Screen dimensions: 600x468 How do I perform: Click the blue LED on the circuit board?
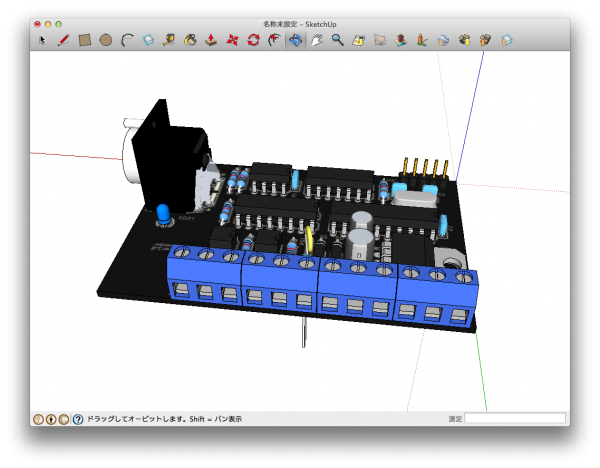pyautogui.click(x=162, y=213)
